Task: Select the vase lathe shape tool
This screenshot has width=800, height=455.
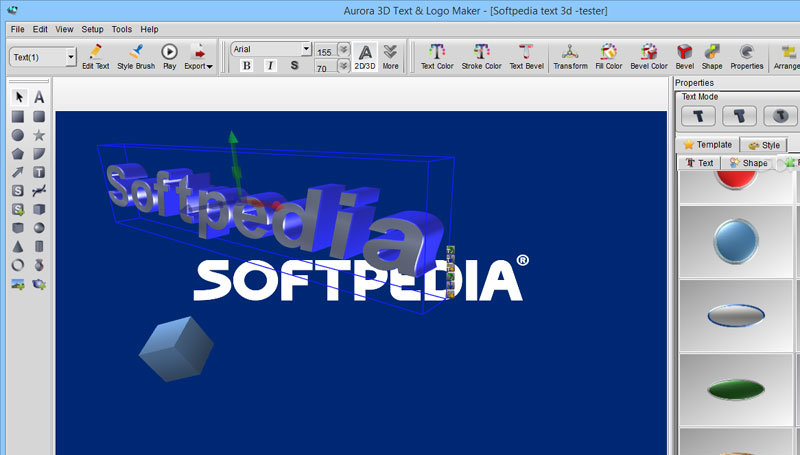Action: (x=39, y=265)
